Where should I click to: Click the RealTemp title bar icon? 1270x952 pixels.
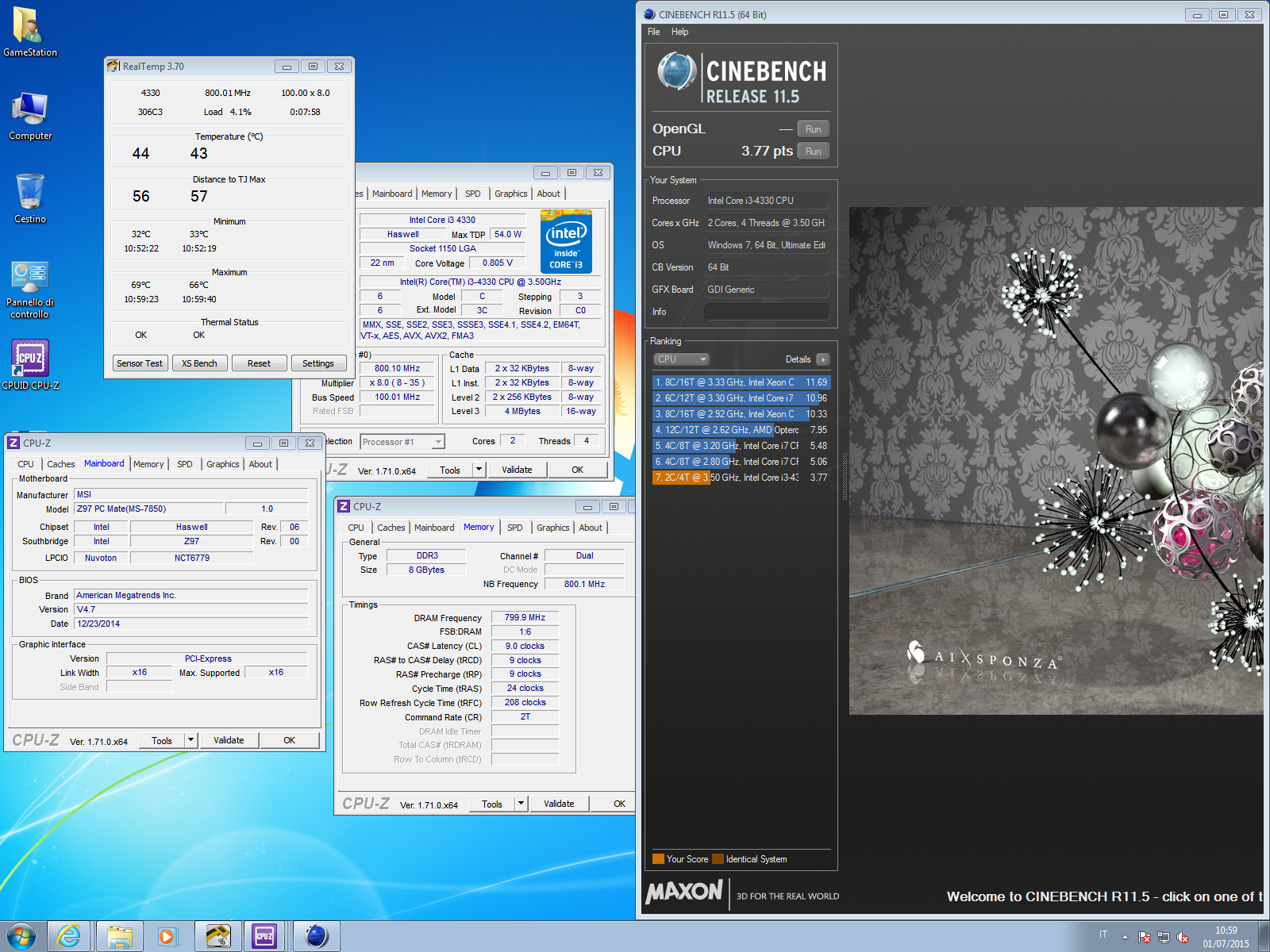click(x=114, y=67)
